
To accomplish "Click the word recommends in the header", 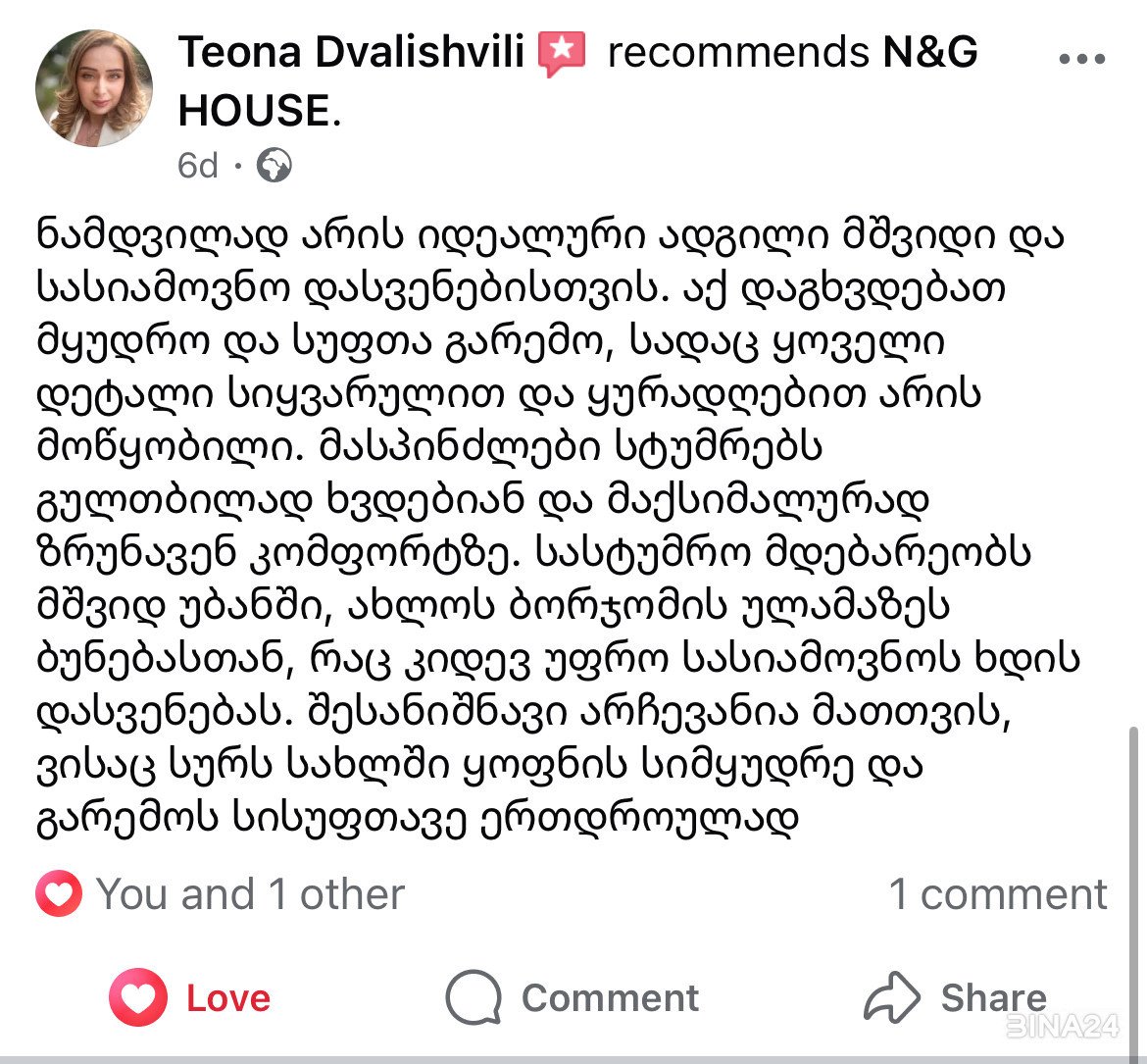I will pos(738,53).
